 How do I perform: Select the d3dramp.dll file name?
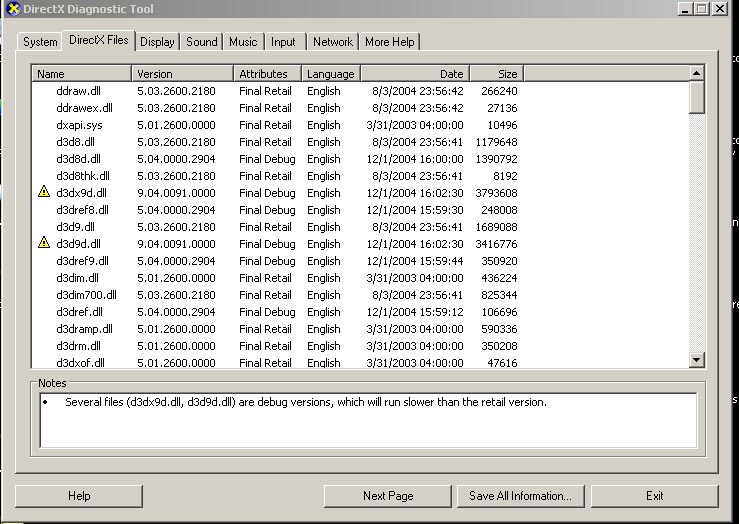(84, 328)
